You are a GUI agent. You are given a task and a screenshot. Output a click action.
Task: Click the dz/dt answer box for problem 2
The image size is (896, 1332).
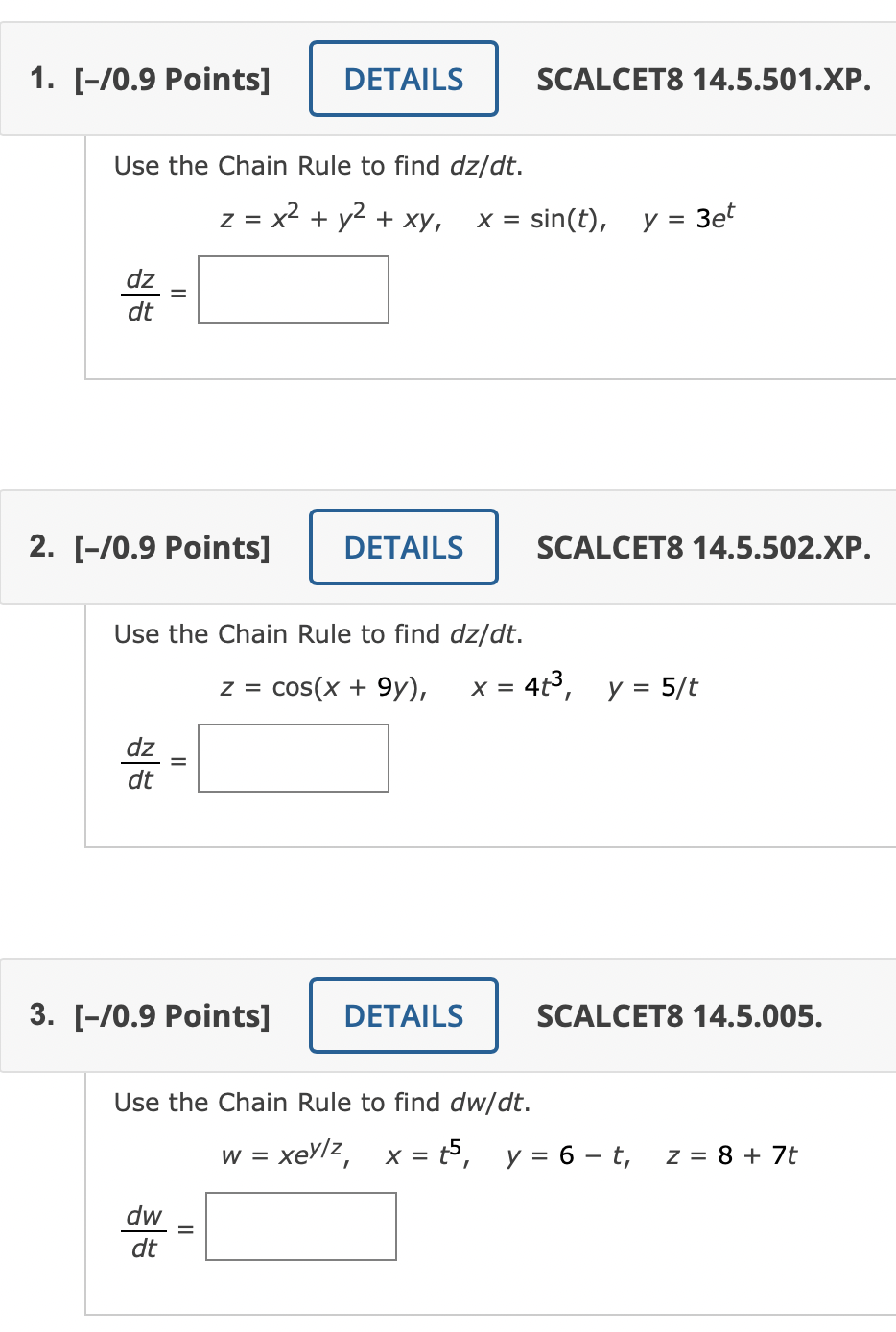click(x=293, y=758)
